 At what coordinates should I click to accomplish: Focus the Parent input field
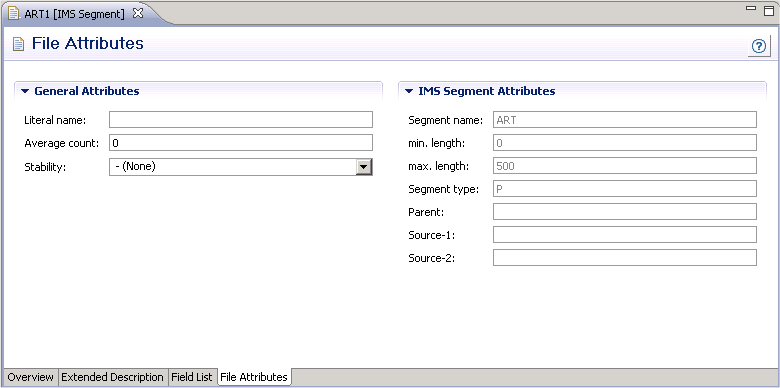pos(625,211)
